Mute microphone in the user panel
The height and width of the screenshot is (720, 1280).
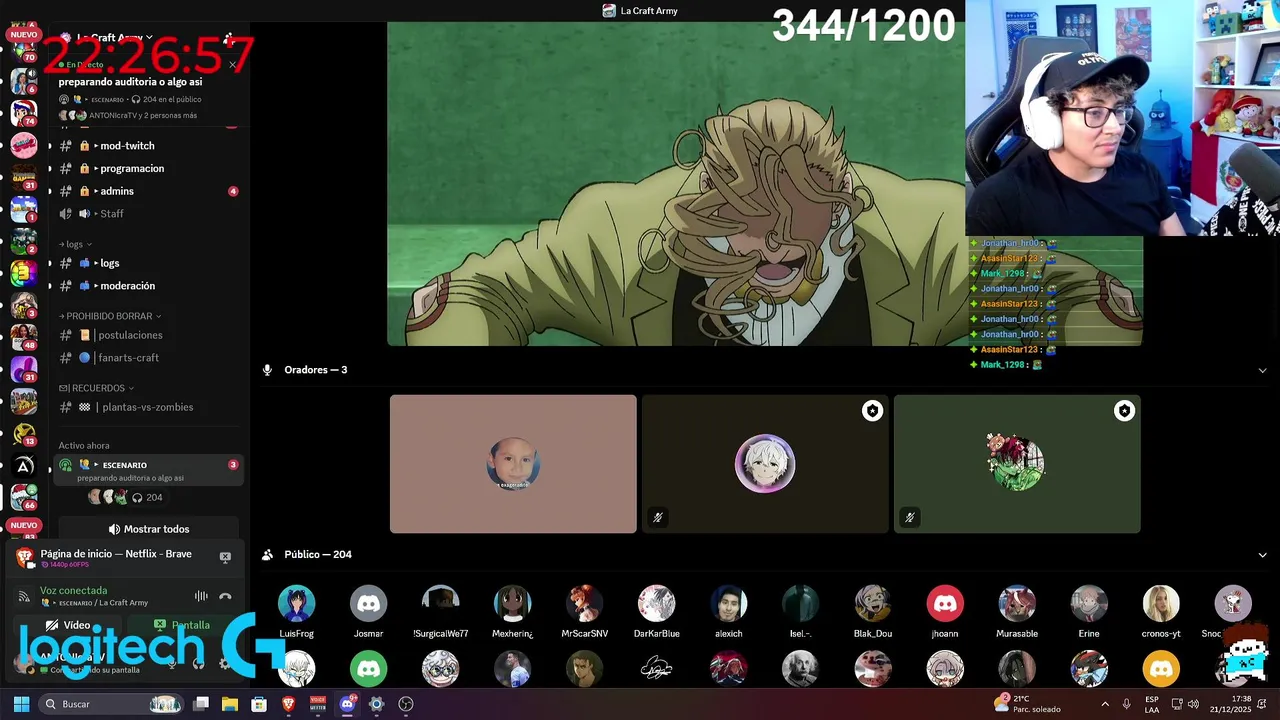[x=171, y=663]
